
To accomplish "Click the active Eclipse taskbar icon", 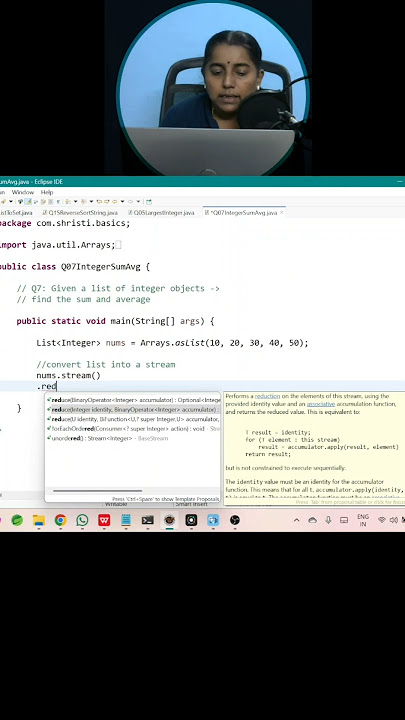I will click(169, 520).
